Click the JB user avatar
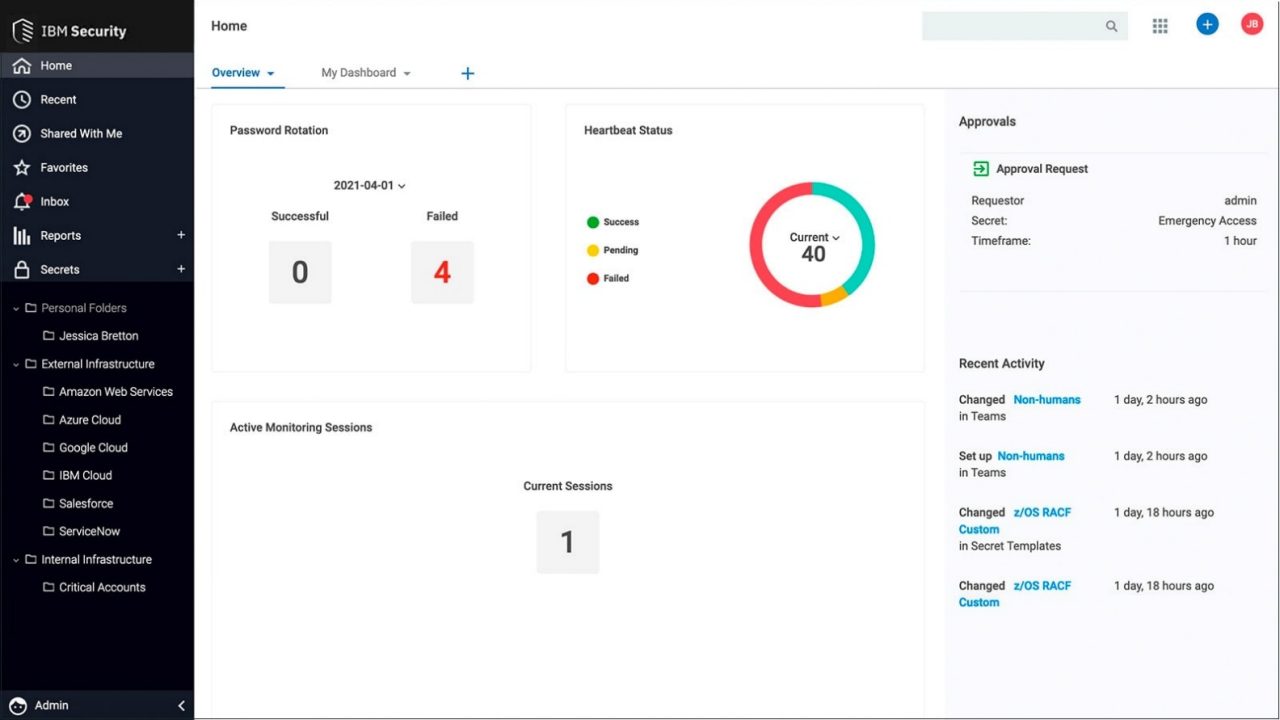Image resolution: width=1280 pixels, height=720 pixels. [1252, 23]
